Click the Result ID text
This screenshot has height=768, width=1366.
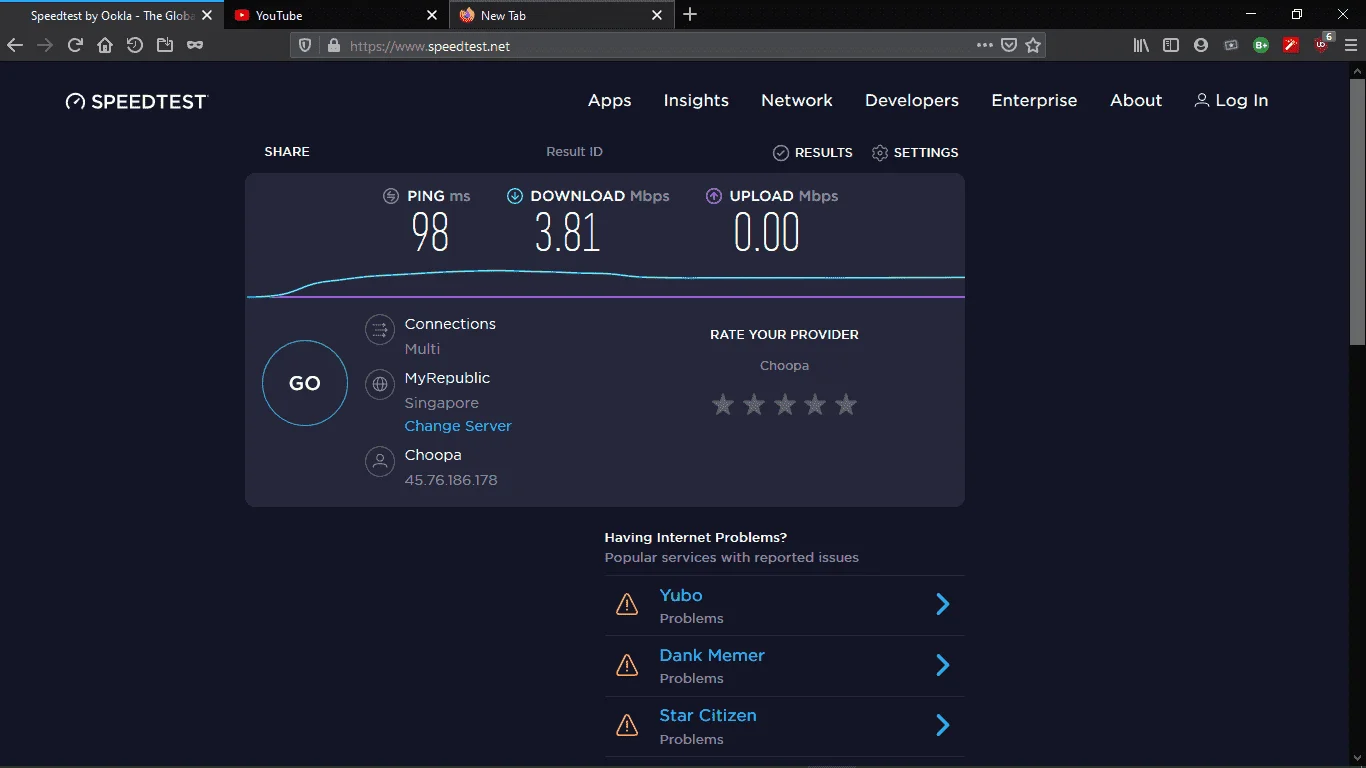574,152
